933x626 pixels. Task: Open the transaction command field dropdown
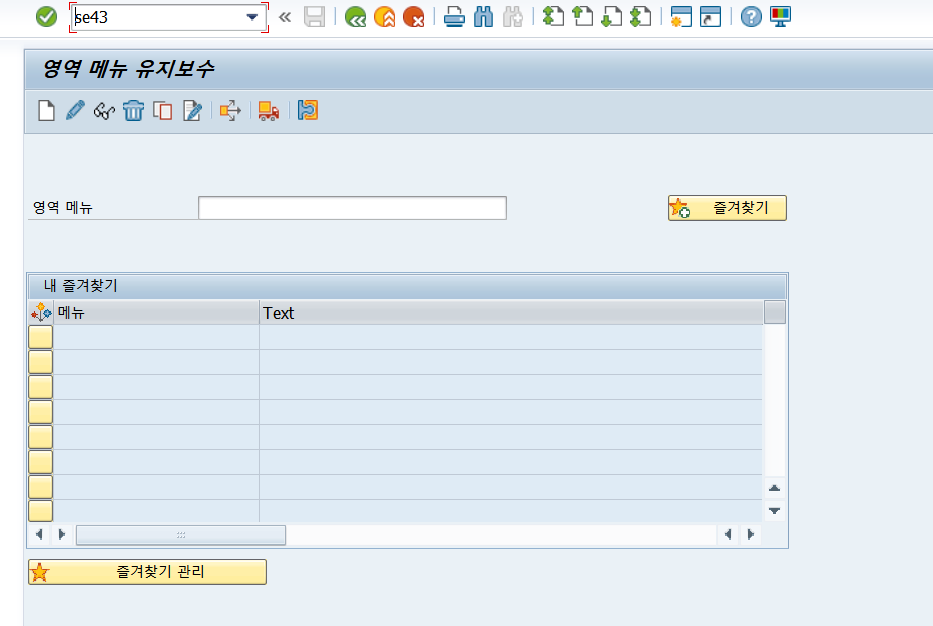tap(252, 17)
